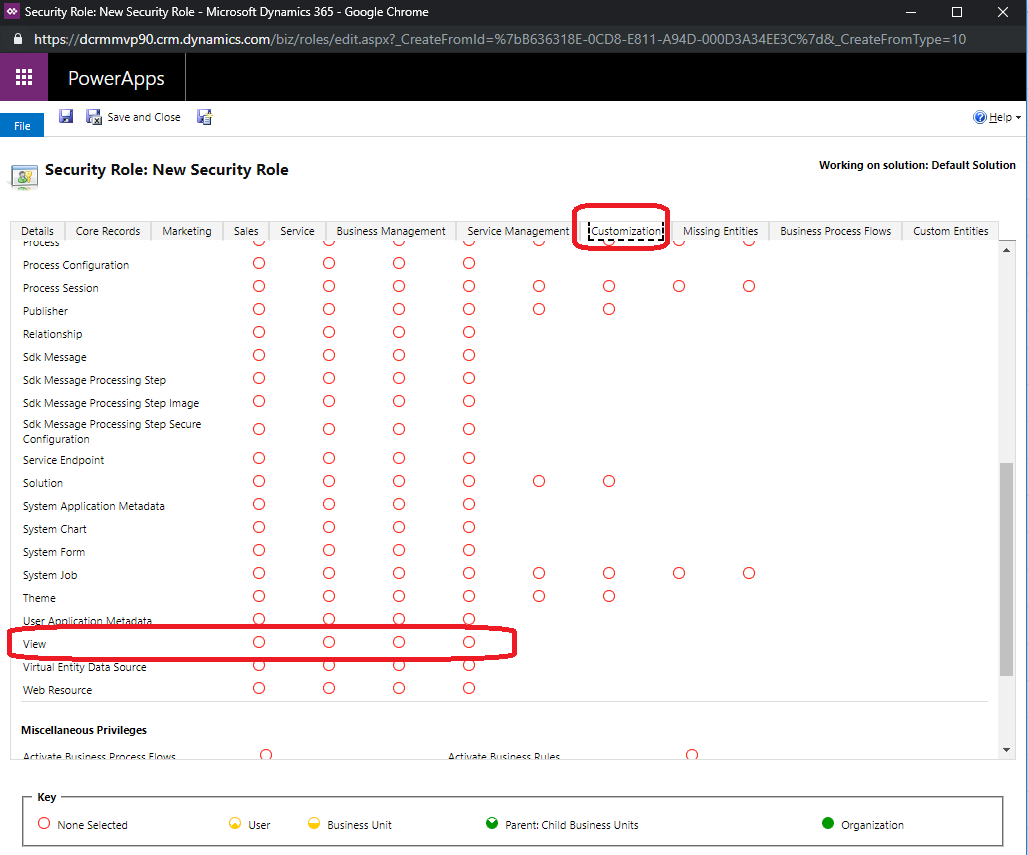1028x855 pixels.
Task: Toggle second circle in Sdk Message Processing Step Secure Configuration row
Action: 329,429
